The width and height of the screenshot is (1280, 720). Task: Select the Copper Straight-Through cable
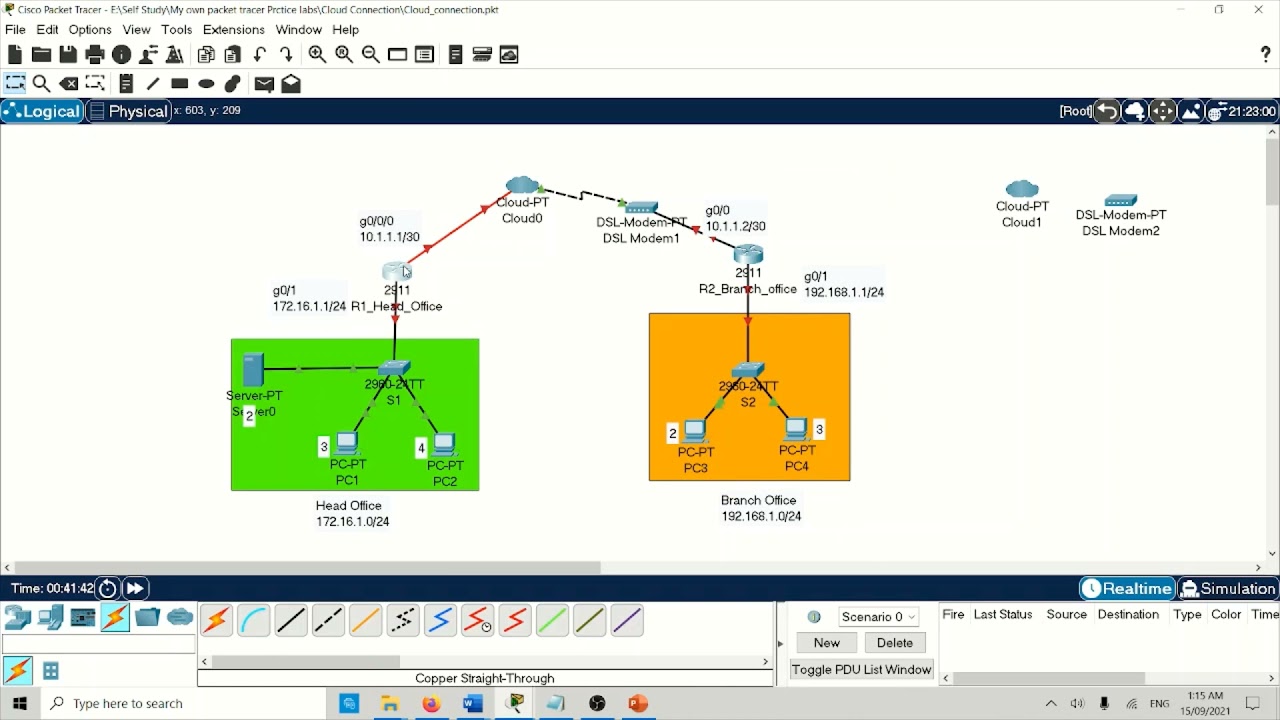click(x=291, y=621)
